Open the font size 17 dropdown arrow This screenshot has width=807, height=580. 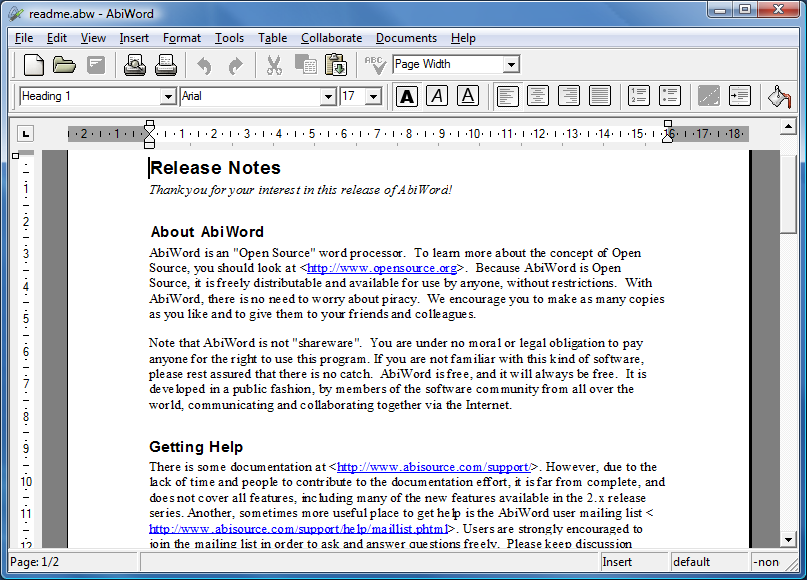tap(374, 96)
